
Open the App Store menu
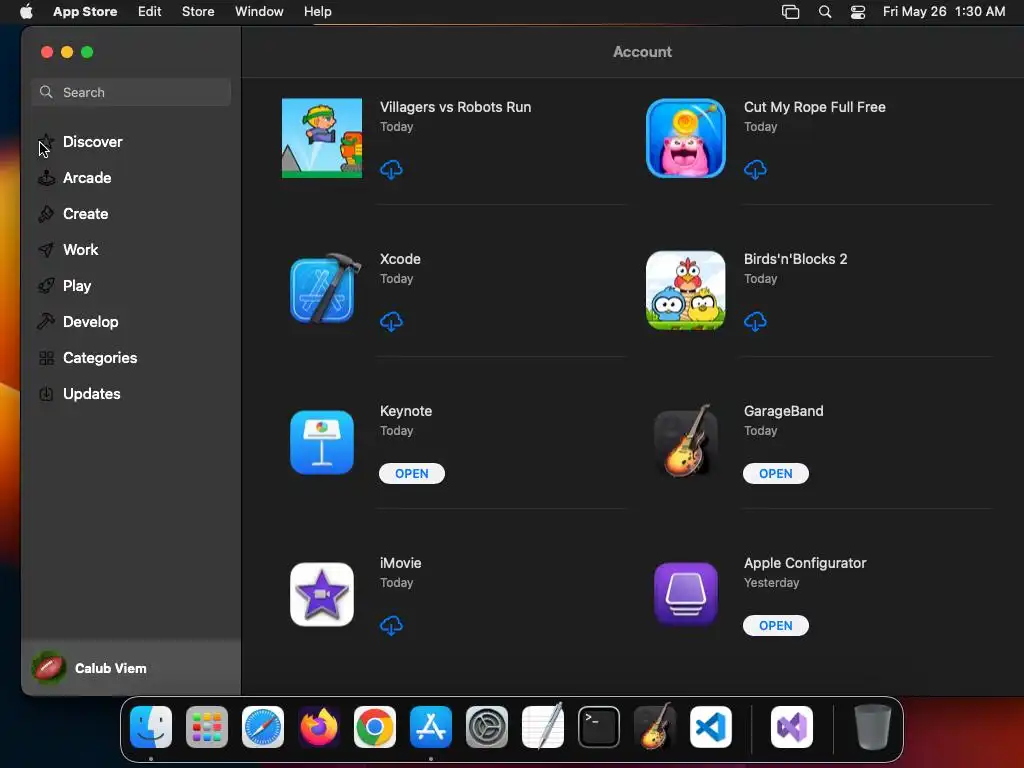pos(85,12)
